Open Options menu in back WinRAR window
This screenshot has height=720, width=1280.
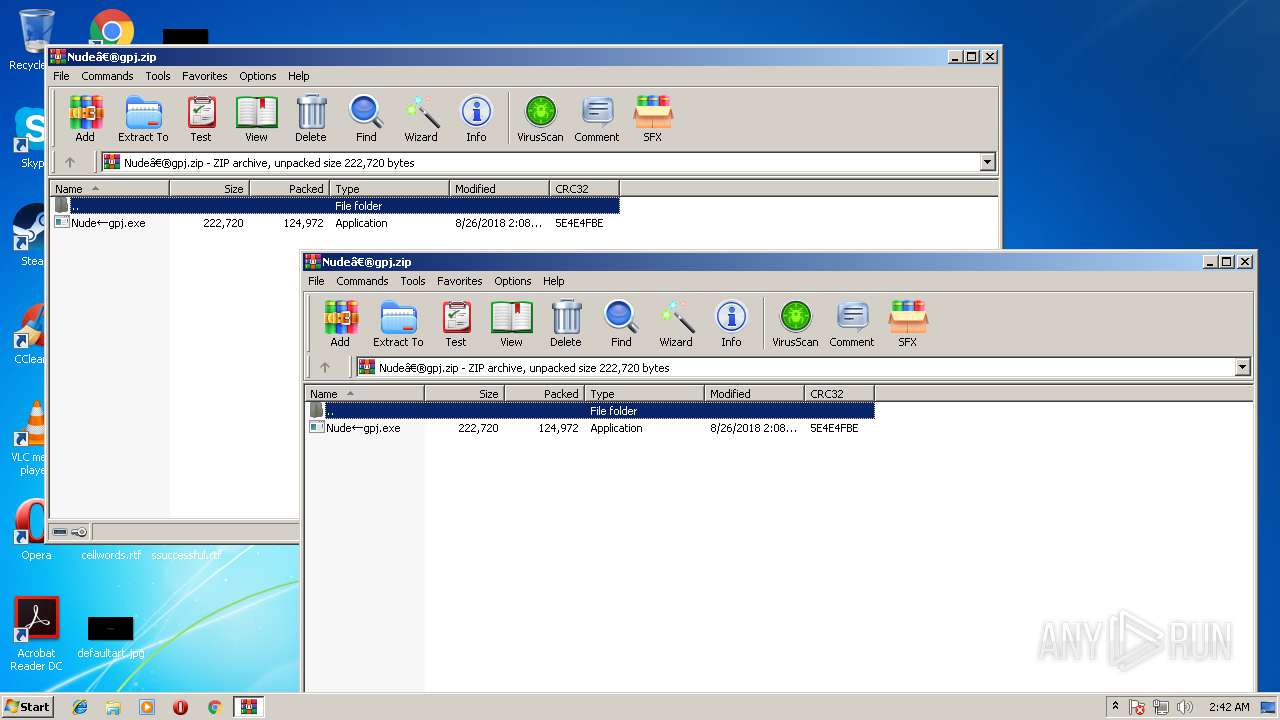coord(258,76)
